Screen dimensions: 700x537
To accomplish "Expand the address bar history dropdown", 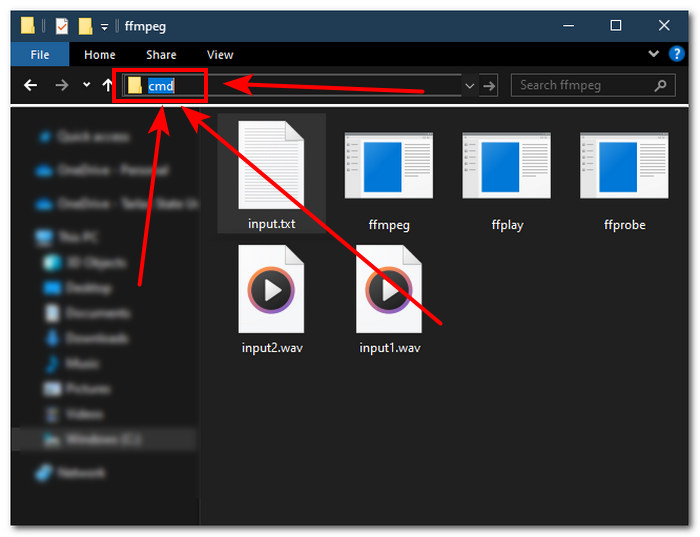I will click(x=470, y=85).
